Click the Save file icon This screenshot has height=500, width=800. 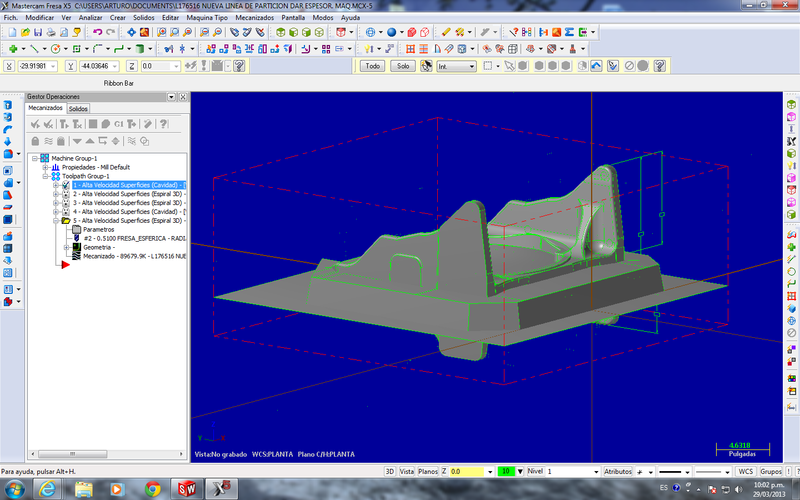point(36,32)
